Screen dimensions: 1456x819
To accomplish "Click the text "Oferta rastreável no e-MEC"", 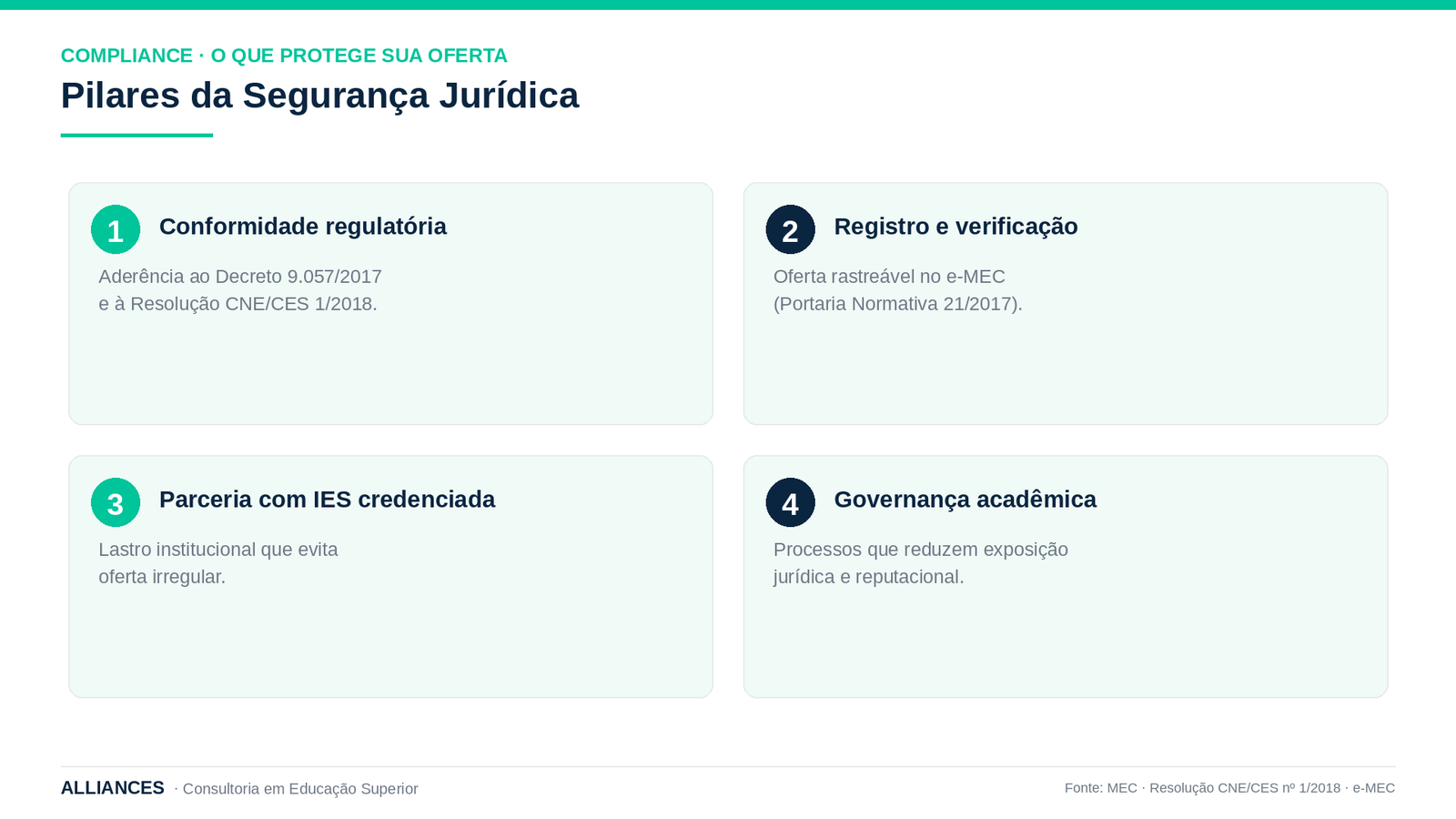I will click(x=889, y=277).
